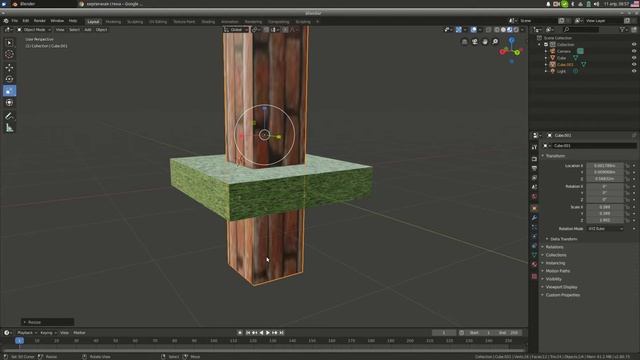Toggle viewport overlays button in header
The image size is (640, 360).
point(473,29)
